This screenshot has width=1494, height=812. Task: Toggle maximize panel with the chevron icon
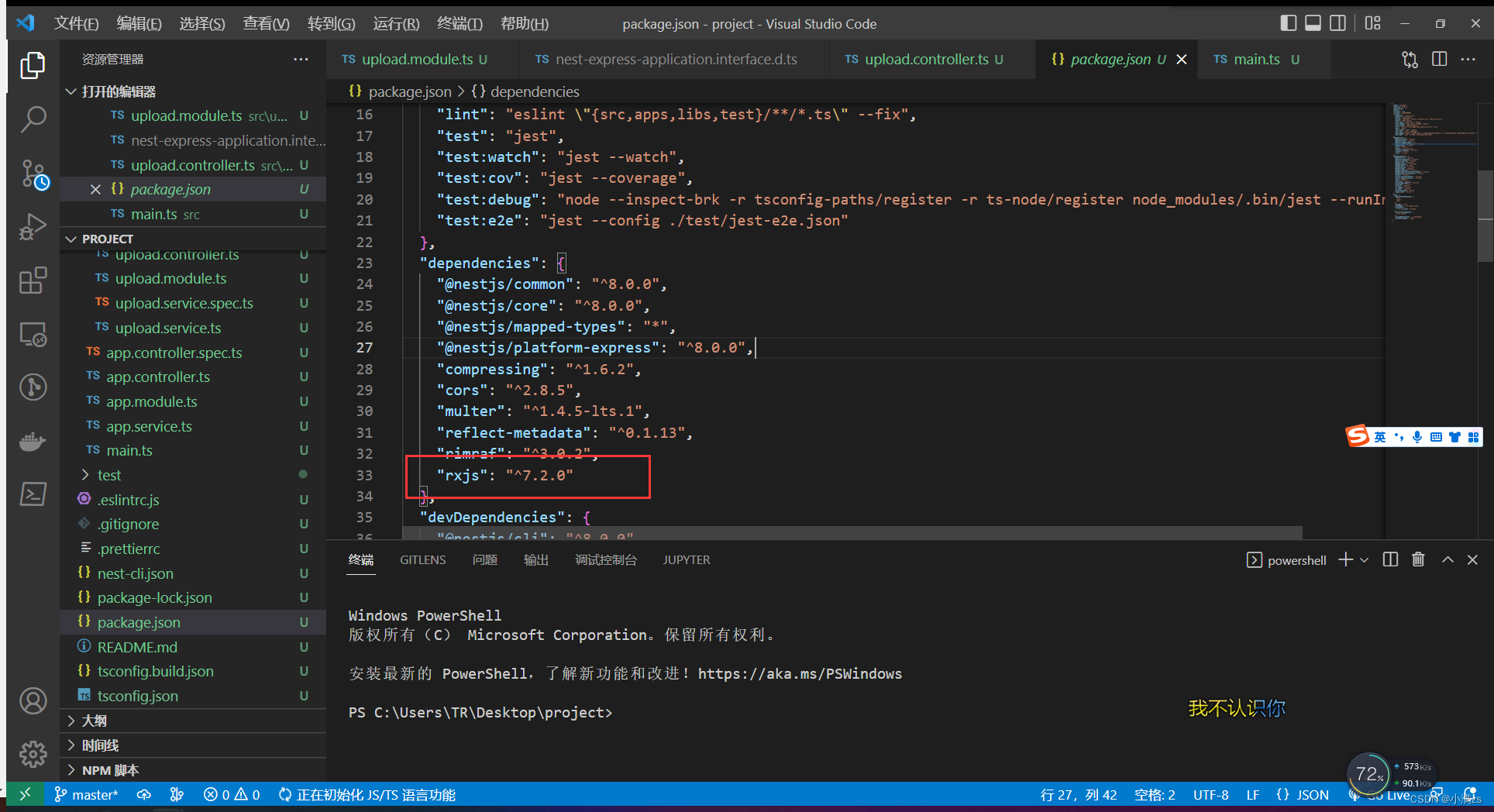pyautogui.click(x=1448, y=559)
